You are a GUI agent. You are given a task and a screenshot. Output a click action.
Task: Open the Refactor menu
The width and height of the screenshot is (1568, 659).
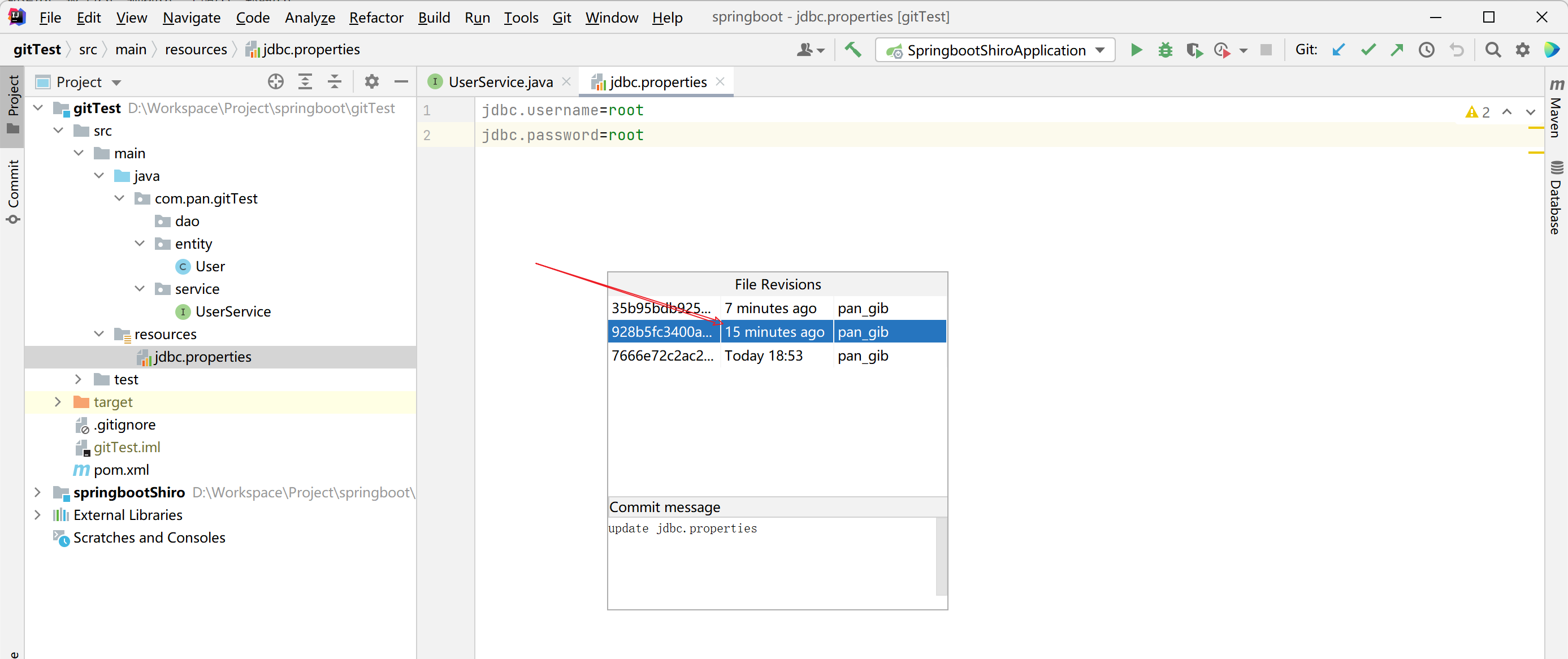[375, 18]
